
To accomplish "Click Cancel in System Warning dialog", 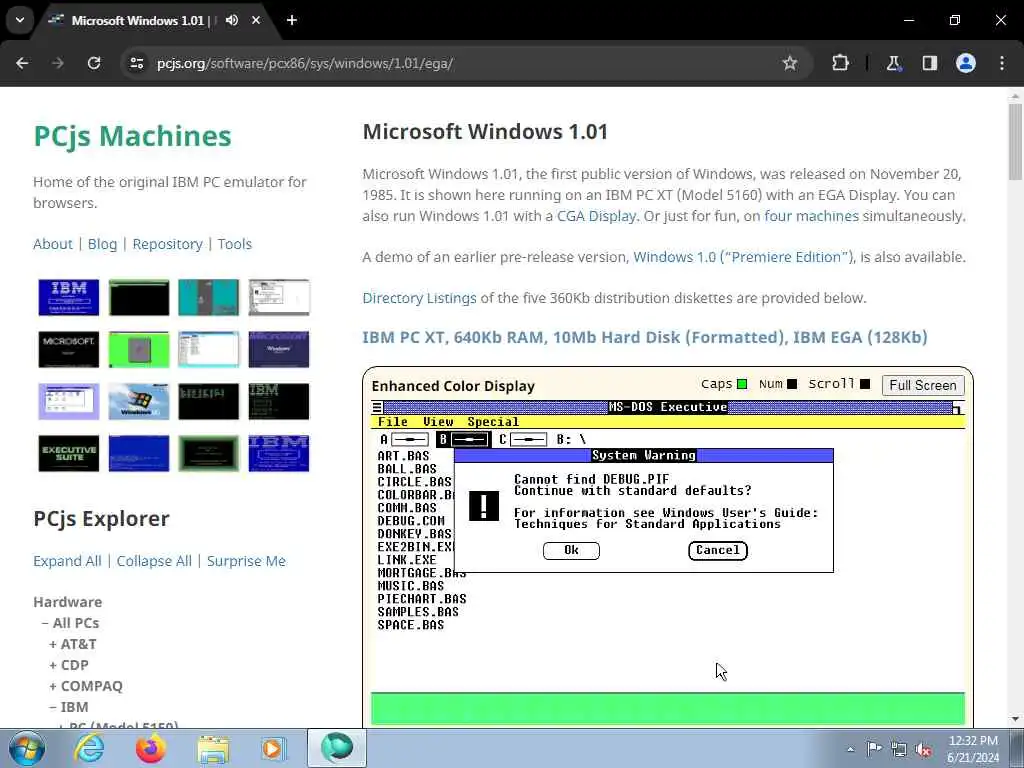I will [718, 551].
